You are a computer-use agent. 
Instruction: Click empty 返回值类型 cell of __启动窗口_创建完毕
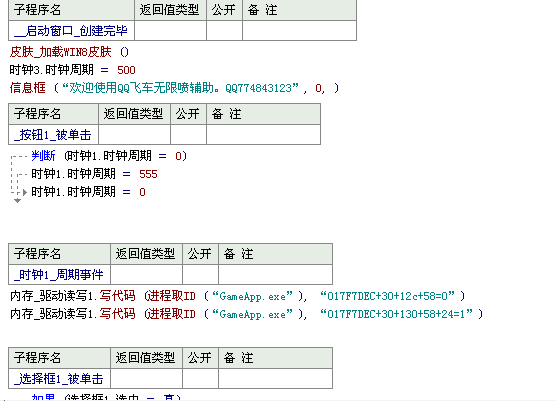(171, 31)
